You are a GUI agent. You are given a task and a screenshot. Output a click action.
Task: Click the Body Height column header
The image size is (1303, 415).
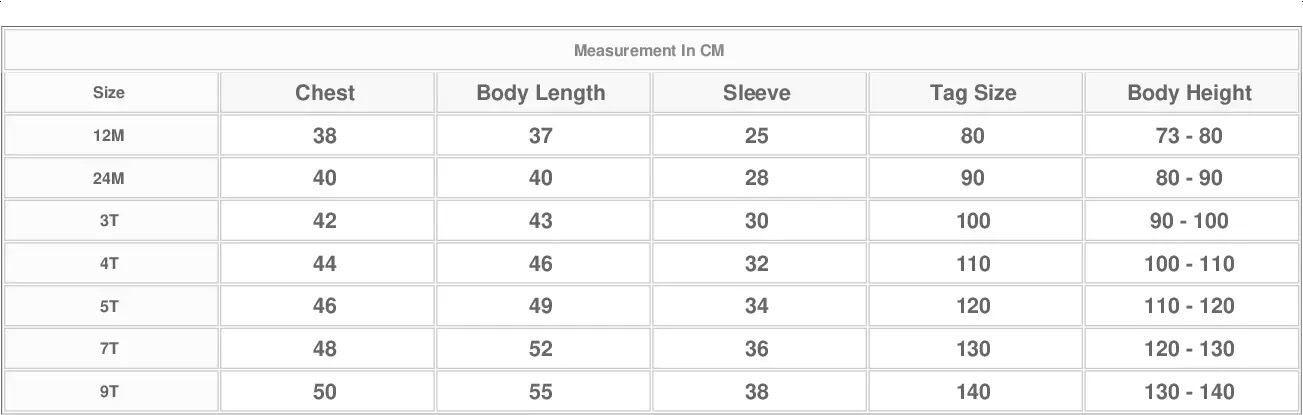tap(1189, 93)
